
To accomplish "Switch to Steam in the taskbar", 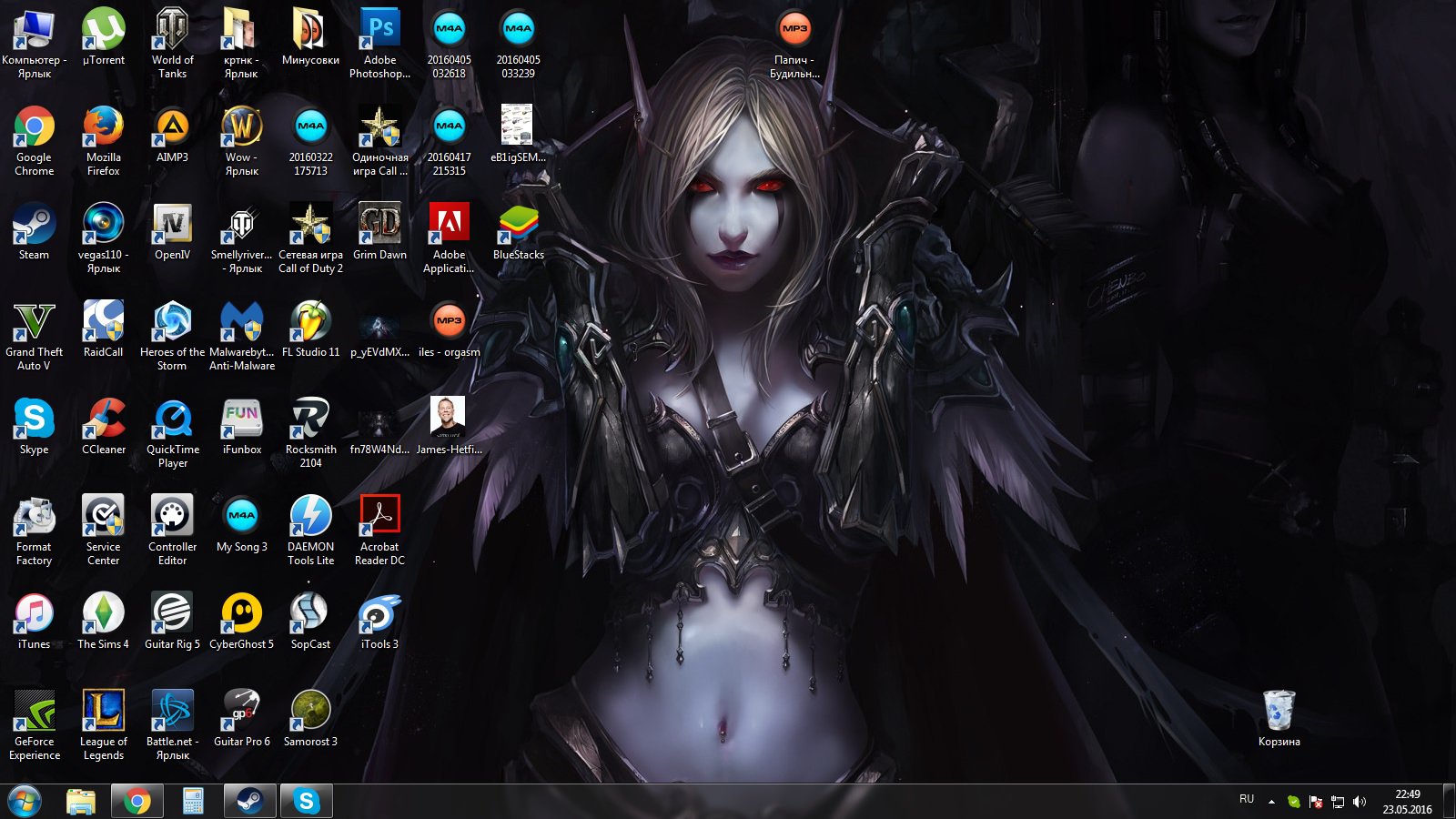I will tap(249, 802).
